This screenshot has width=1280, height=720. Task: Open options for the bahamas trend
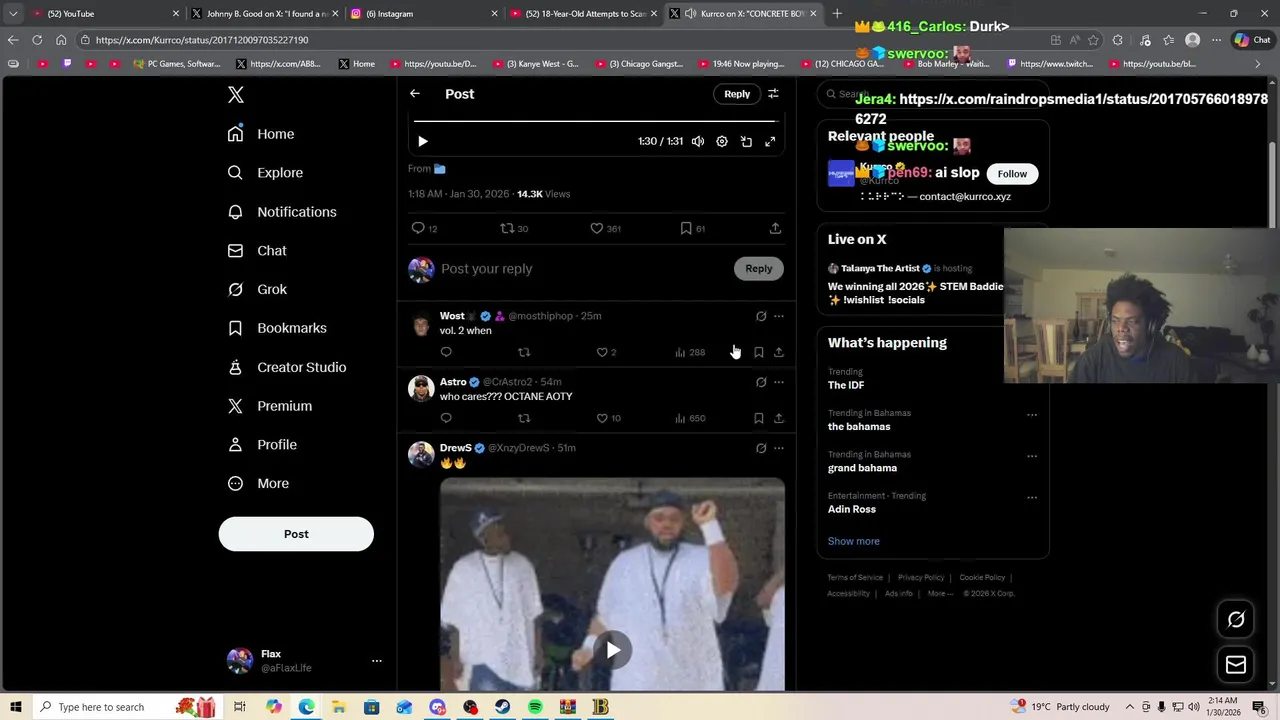[1031, 415]
